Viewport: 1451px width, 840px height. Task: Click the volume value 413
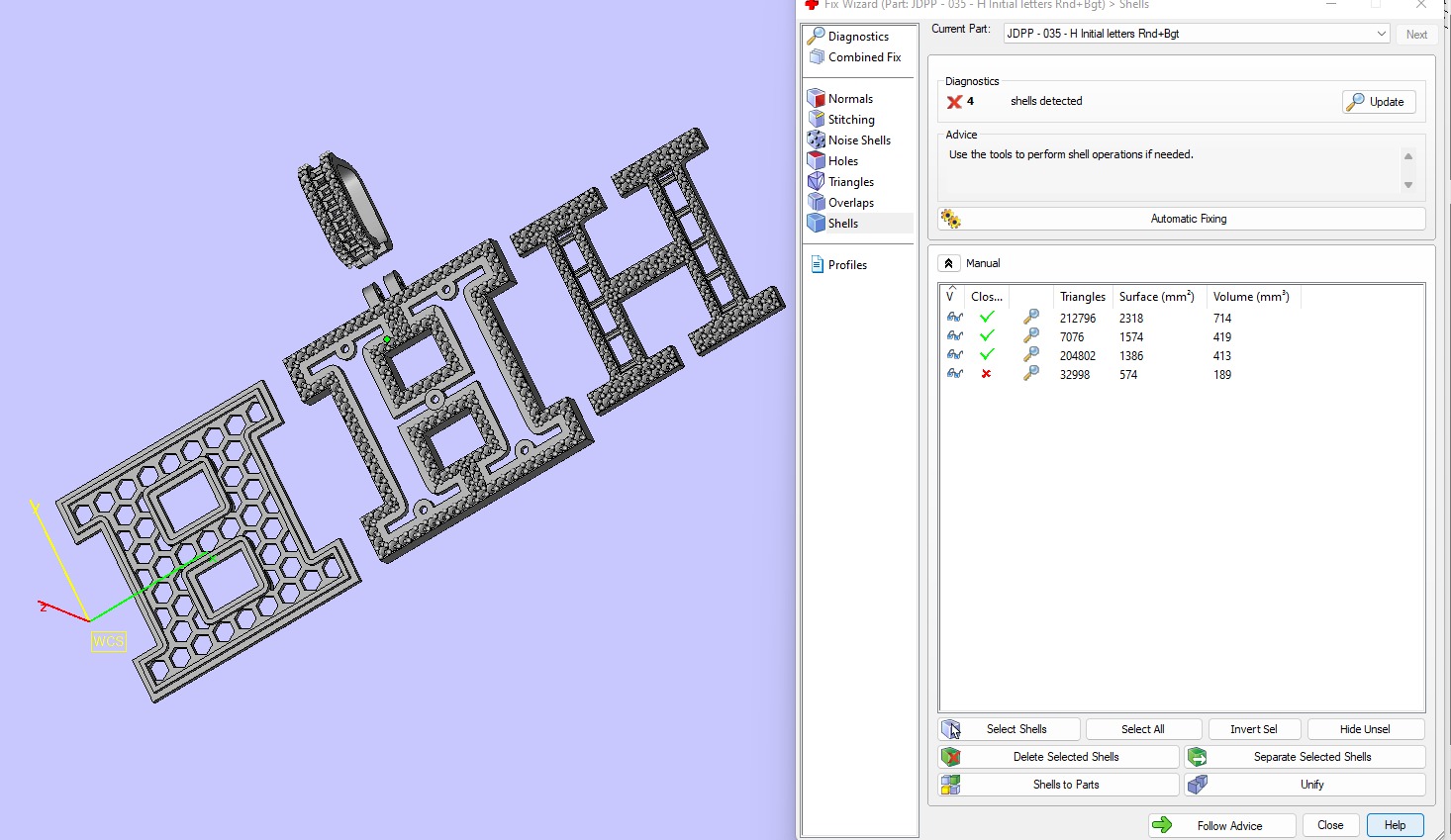pyautogui.click(x=1222, y=356)
